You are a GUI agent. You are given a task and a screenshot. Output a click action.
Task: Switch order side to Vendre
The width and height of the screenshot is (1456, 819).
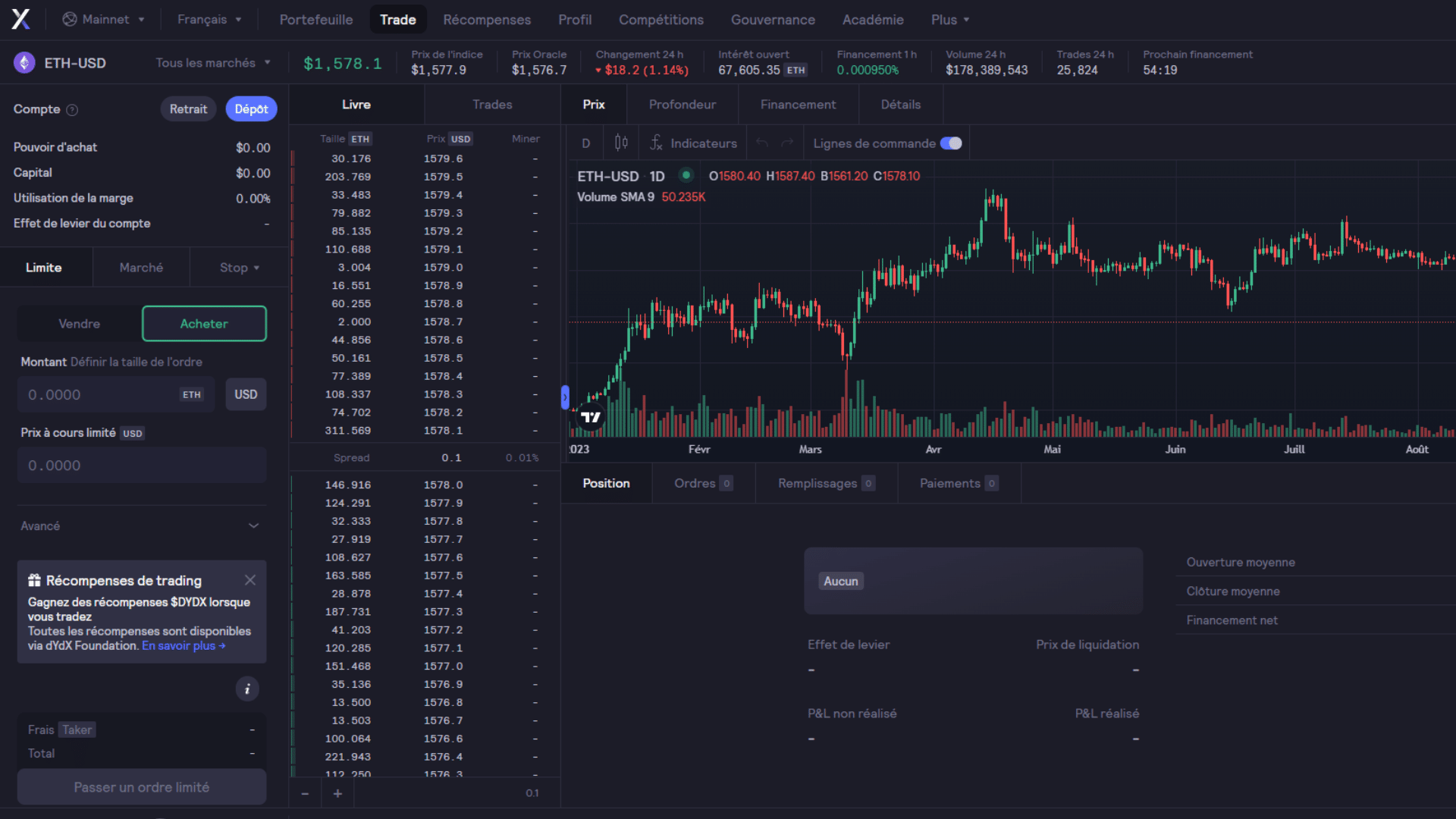pyautogui.click(x=78, y=323)
